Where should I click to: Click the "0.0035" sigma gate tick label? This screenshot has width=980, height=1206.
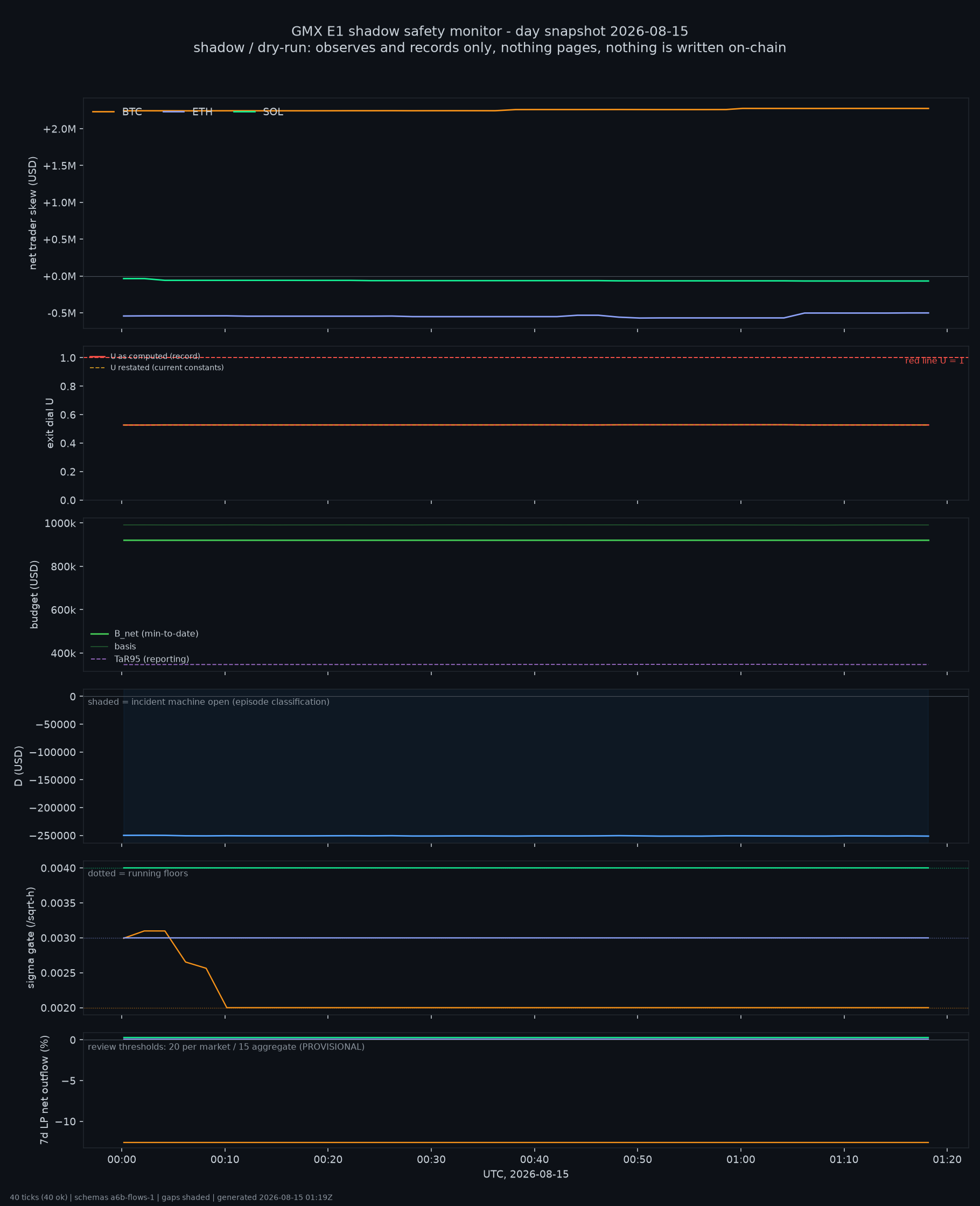[59, 903]
